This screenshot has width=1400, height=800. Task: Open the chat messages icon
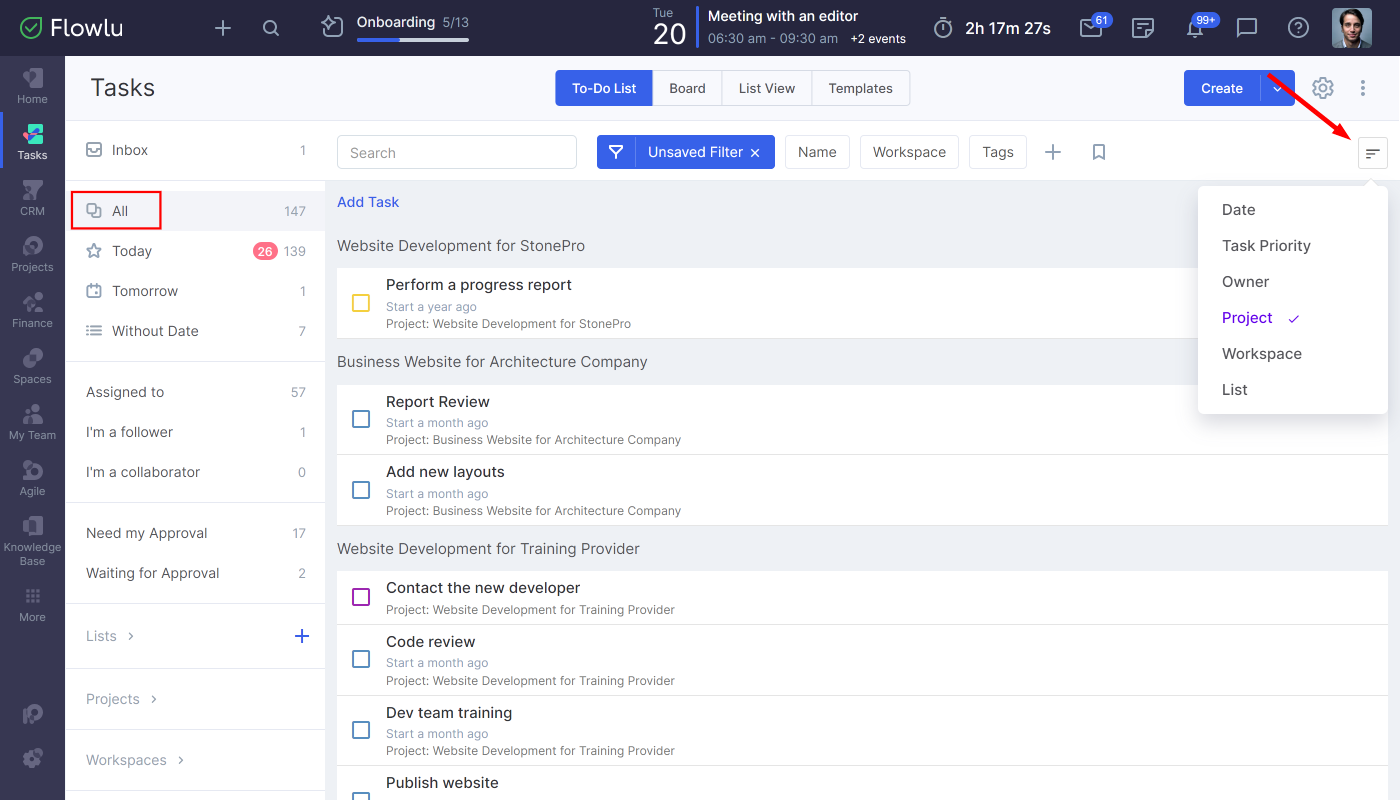[x=1247, y=28]
